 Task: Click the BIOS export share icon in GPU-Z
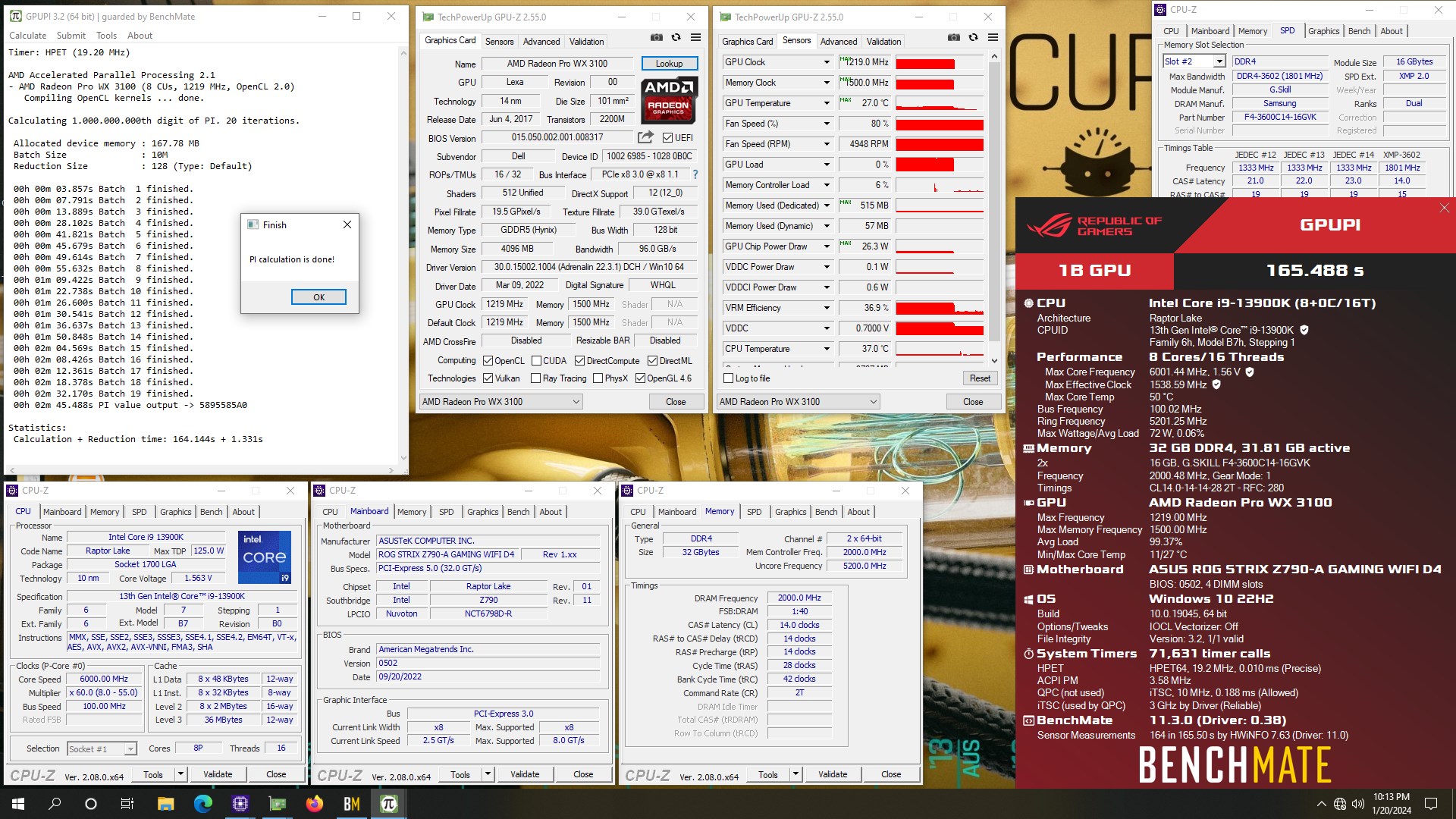tap(645, 137)
